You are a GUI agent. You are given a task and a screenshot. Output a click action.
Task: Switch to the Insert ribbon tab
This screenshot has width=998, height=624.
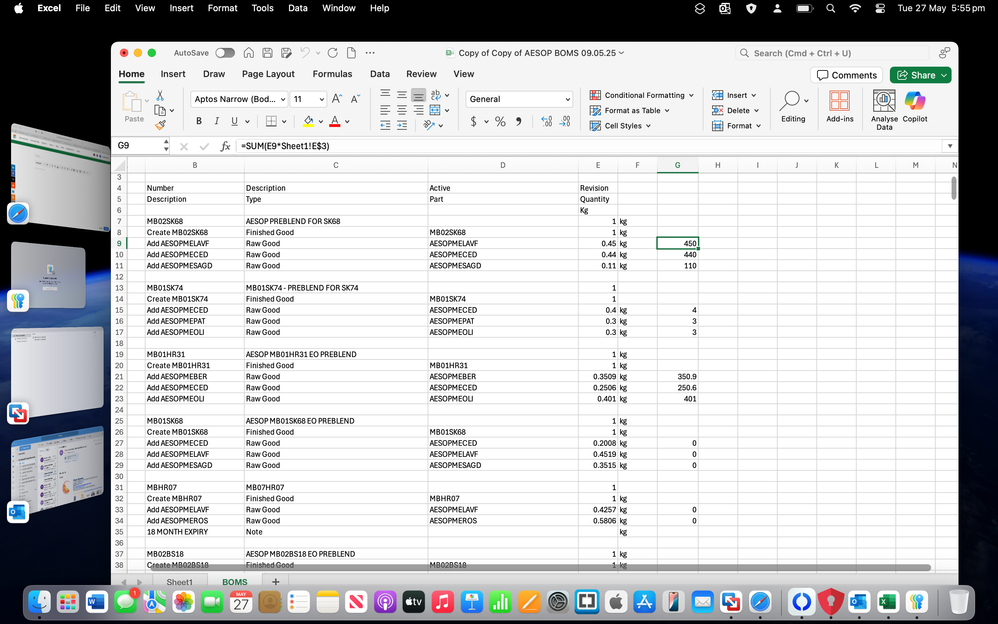[173, 74]
